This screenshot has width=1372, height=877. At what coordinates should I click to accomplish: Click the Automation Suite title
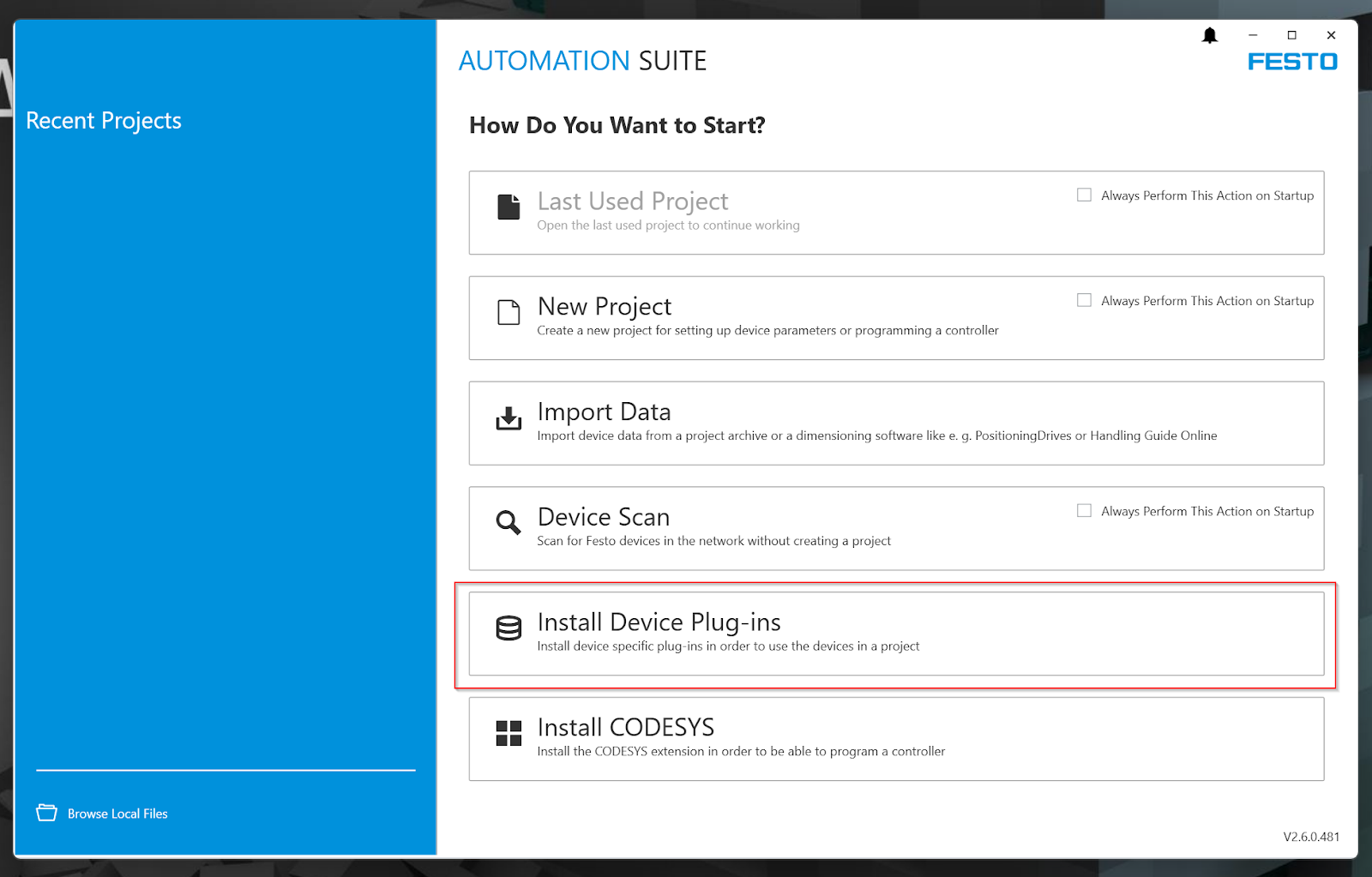click(x=583, y=61)
